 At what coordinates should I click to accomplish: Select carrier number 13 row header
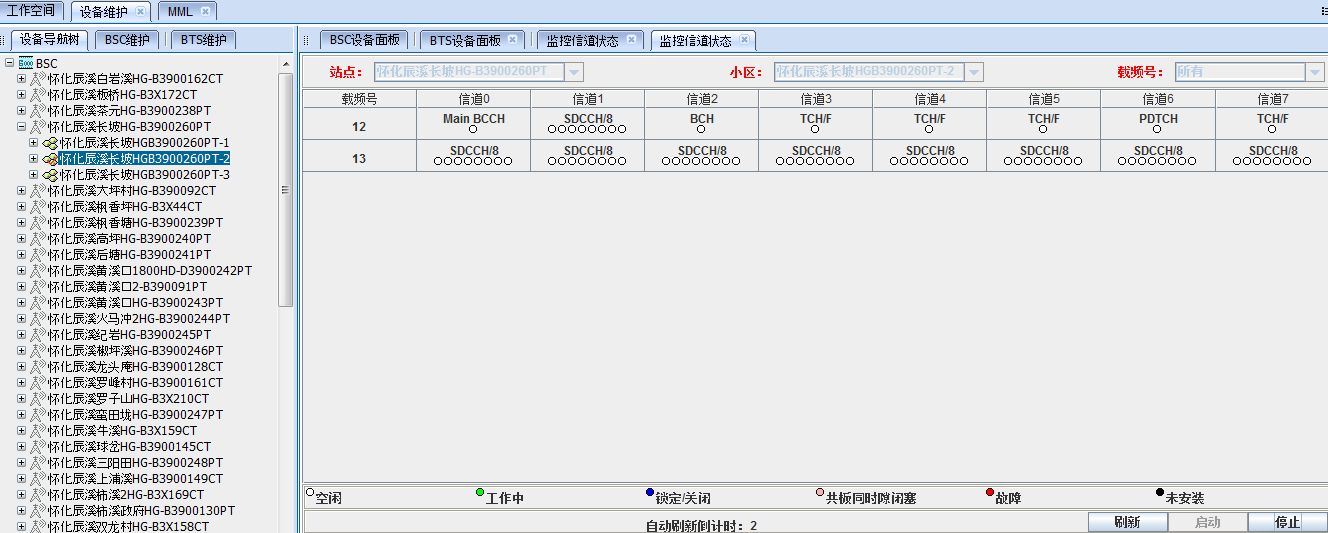[359, 158]
